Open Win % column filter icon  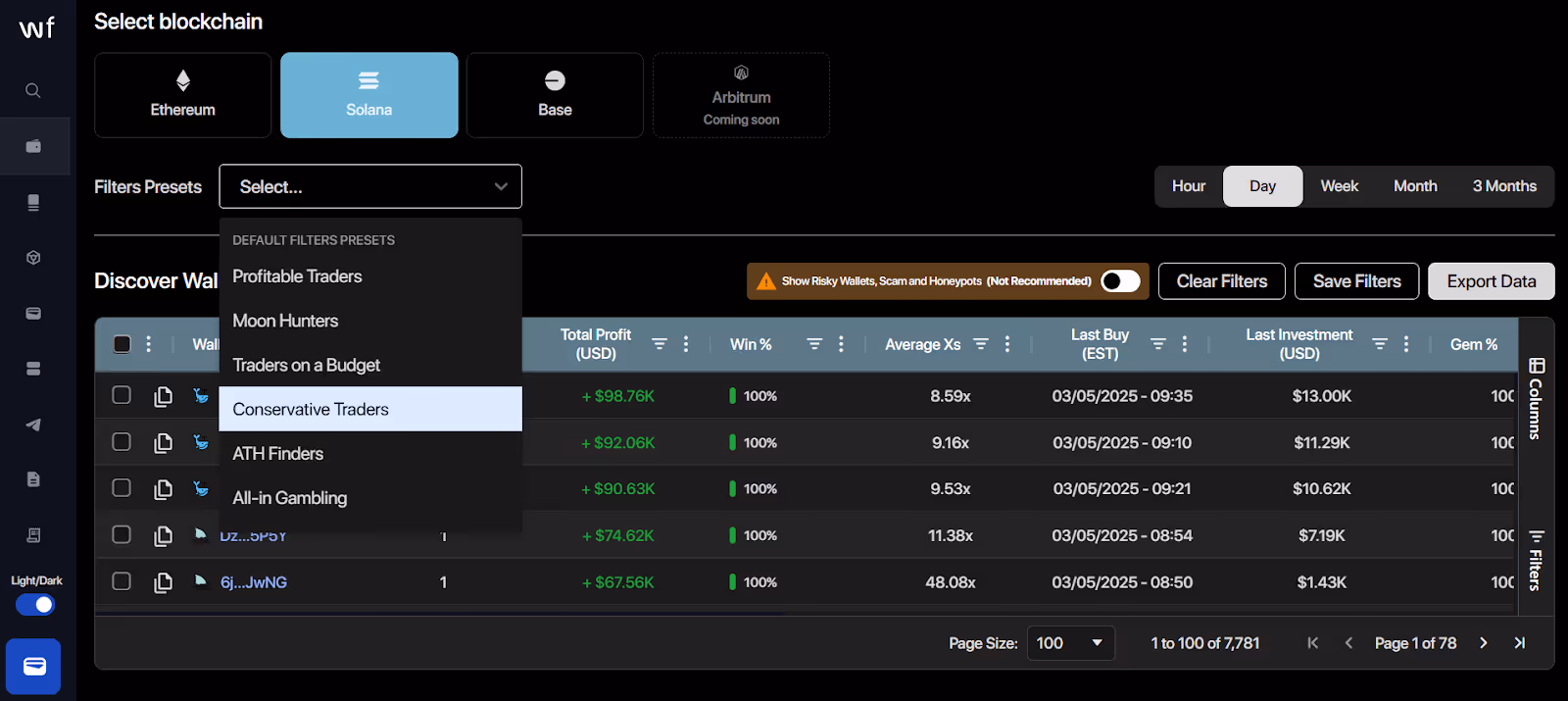coord(814,344)
